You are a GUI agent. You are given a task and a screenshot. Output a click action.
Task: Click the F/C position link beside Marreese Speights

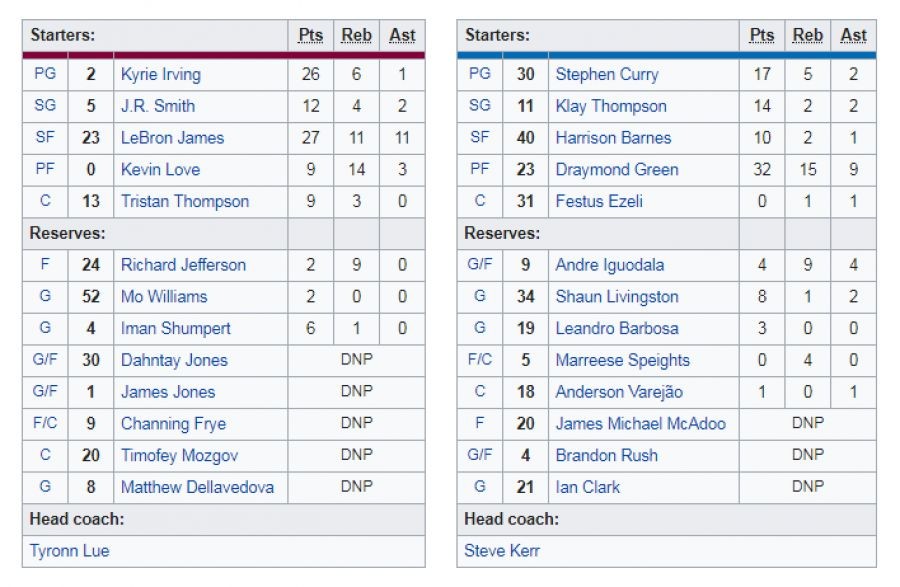coord(480,360)
